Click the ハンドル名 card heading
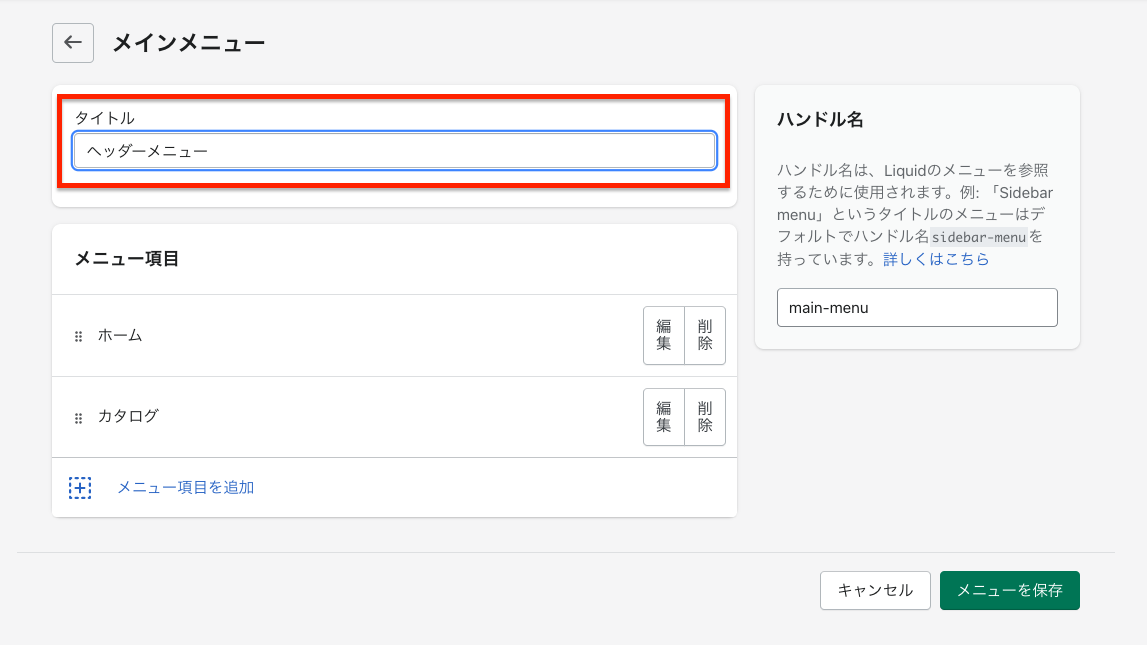1147x645 pixels. (820, 120)
